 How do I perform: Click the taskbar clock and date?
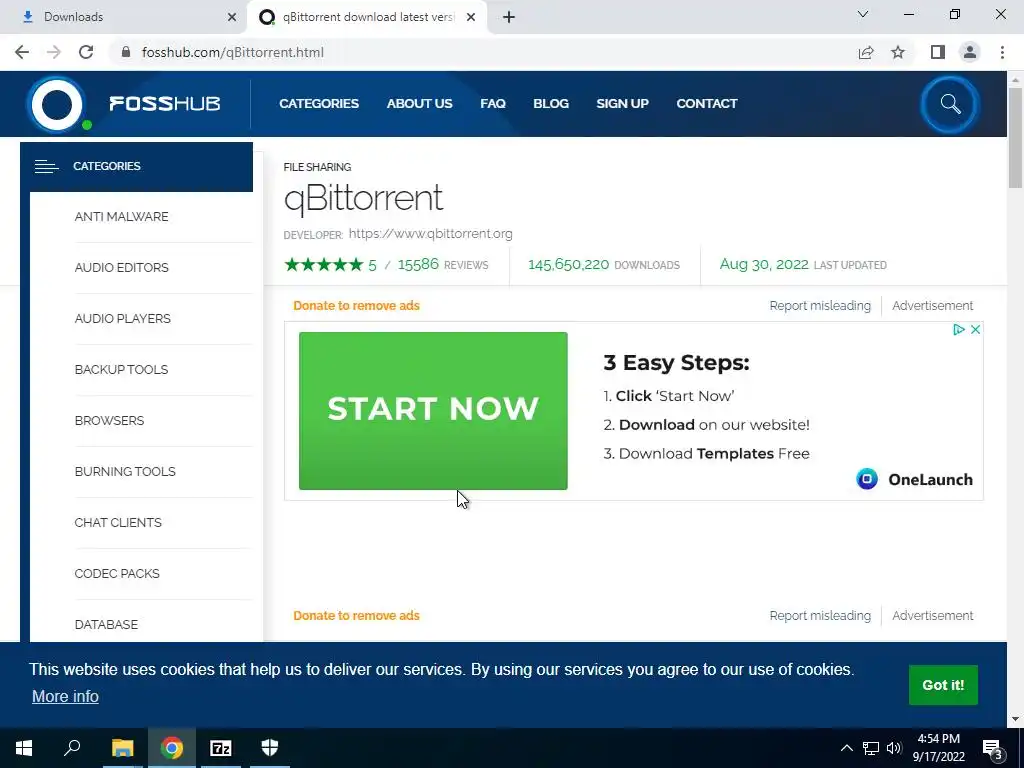(938, 748)
